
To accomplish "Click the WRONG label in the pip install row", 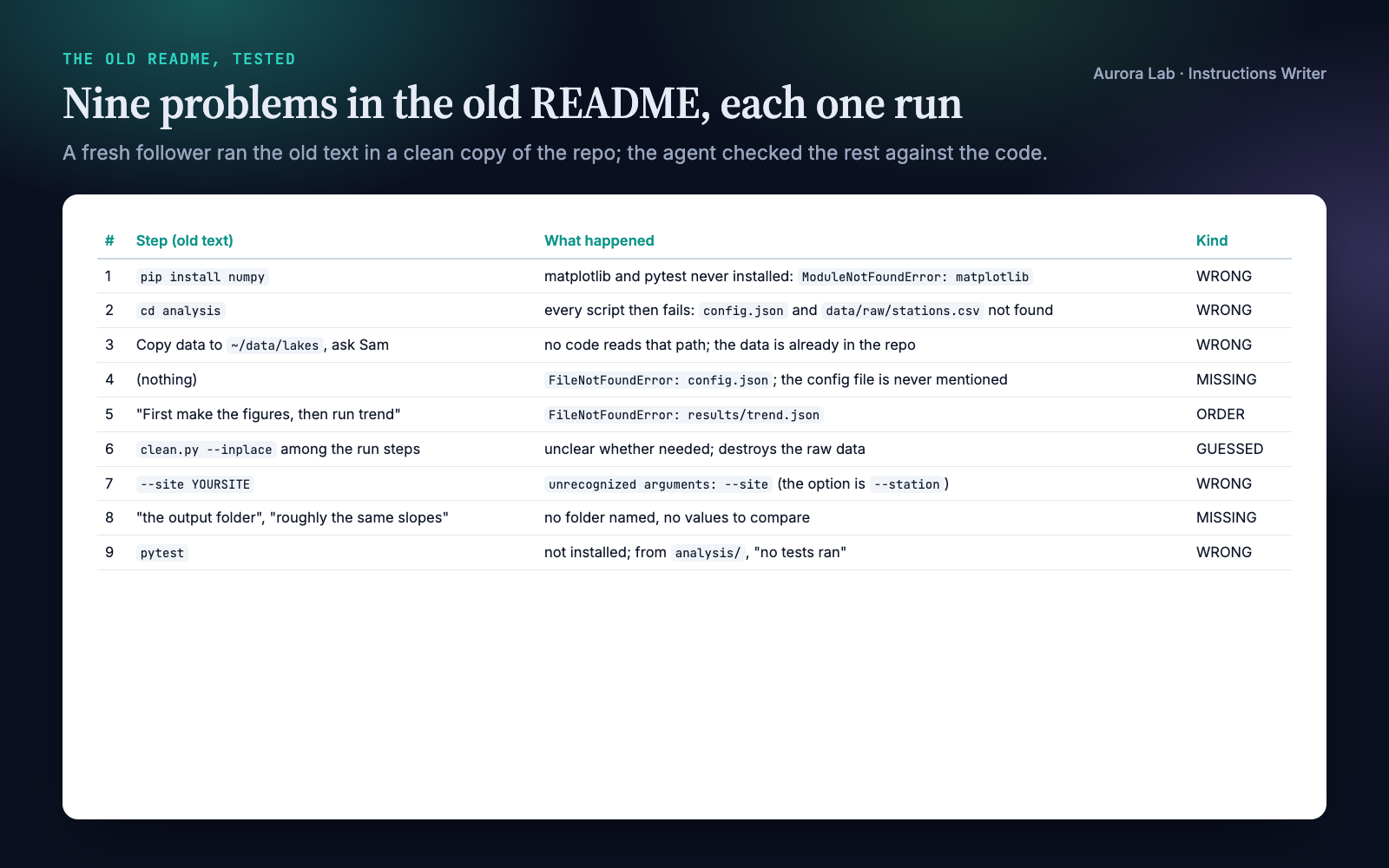I will tap(1224, 276).
